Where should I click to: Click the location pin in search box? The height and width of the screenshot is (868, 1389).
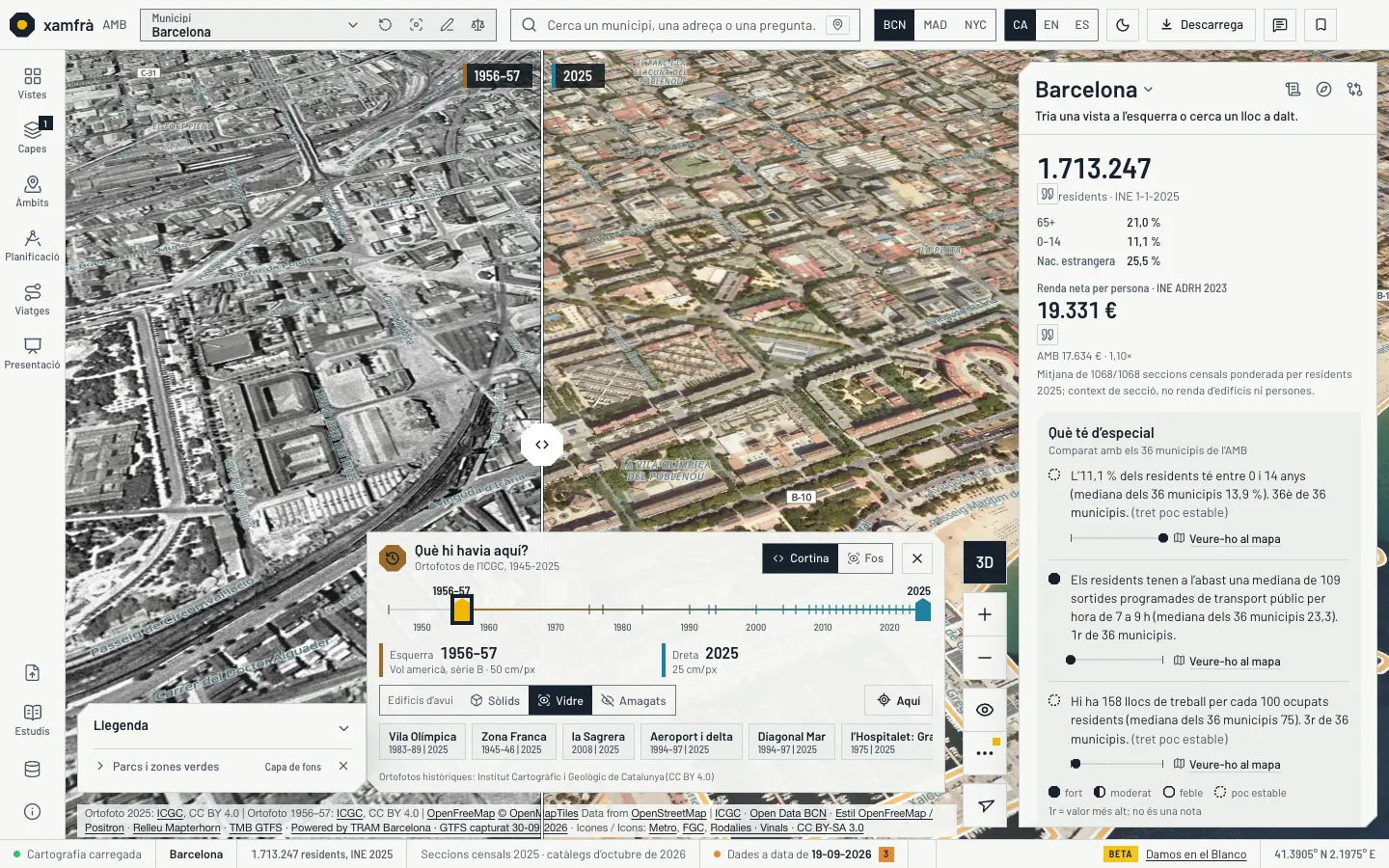[838, 25]
